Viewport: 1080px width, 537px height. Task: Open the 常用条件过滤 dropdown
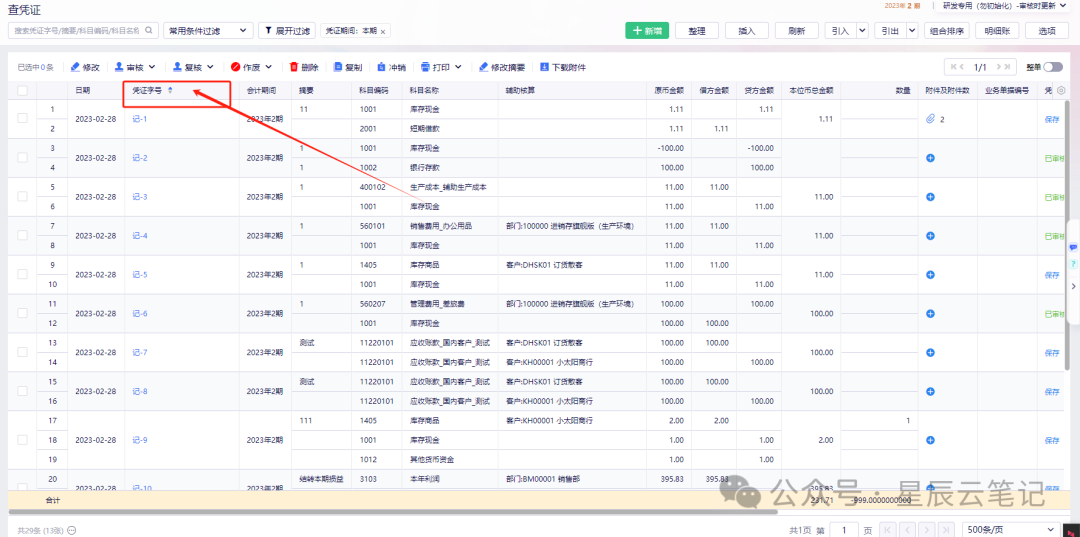207,31
